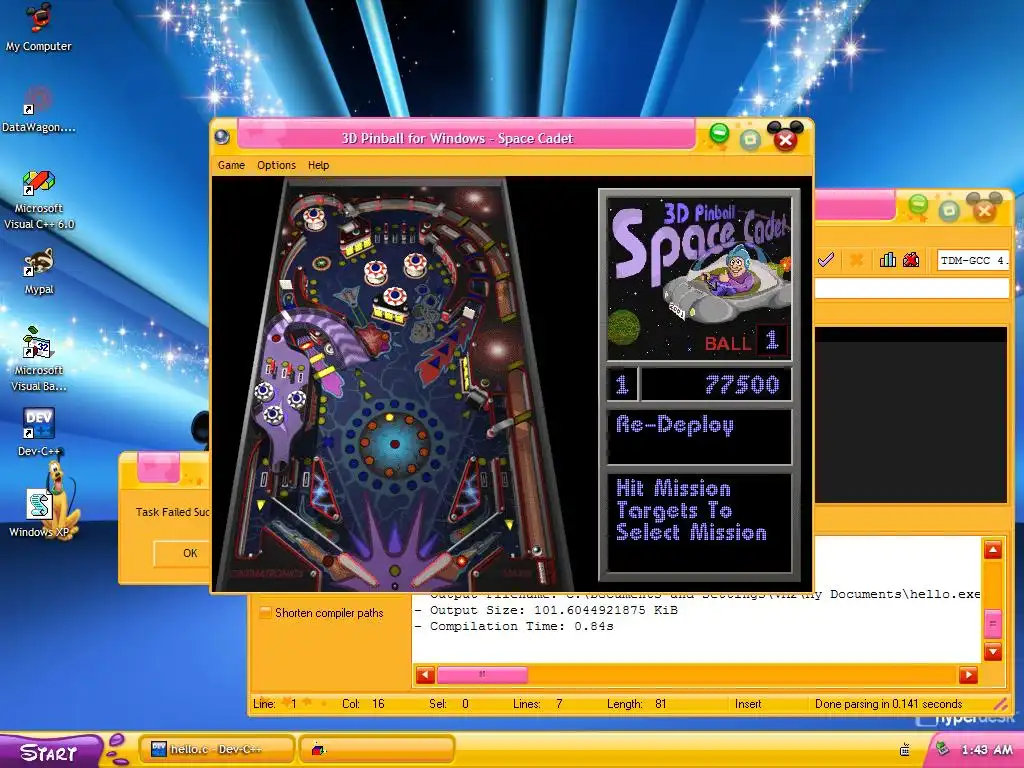1024x768 pixels.
Task: Click Done parsing status bar message
Action: click(888, 704)
